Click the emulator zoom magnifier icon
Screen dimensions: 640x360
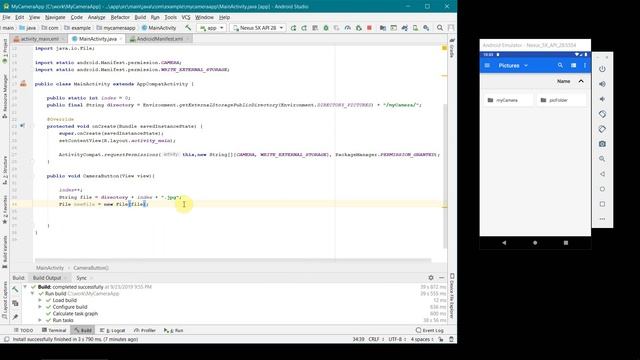coord(602,159)
